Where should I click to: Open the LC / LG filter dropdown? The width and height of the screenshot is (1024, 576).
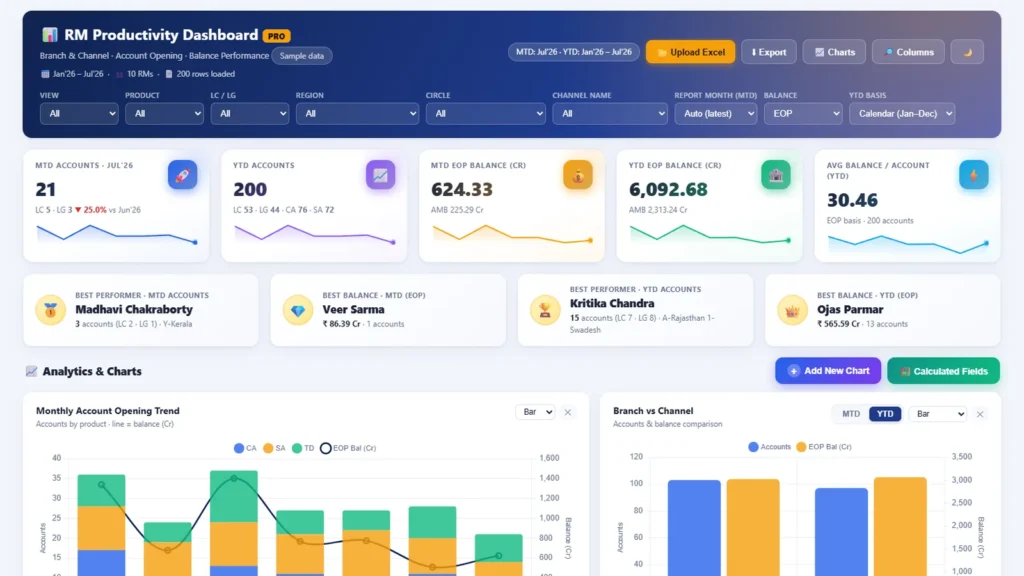[x=249, y=114]
